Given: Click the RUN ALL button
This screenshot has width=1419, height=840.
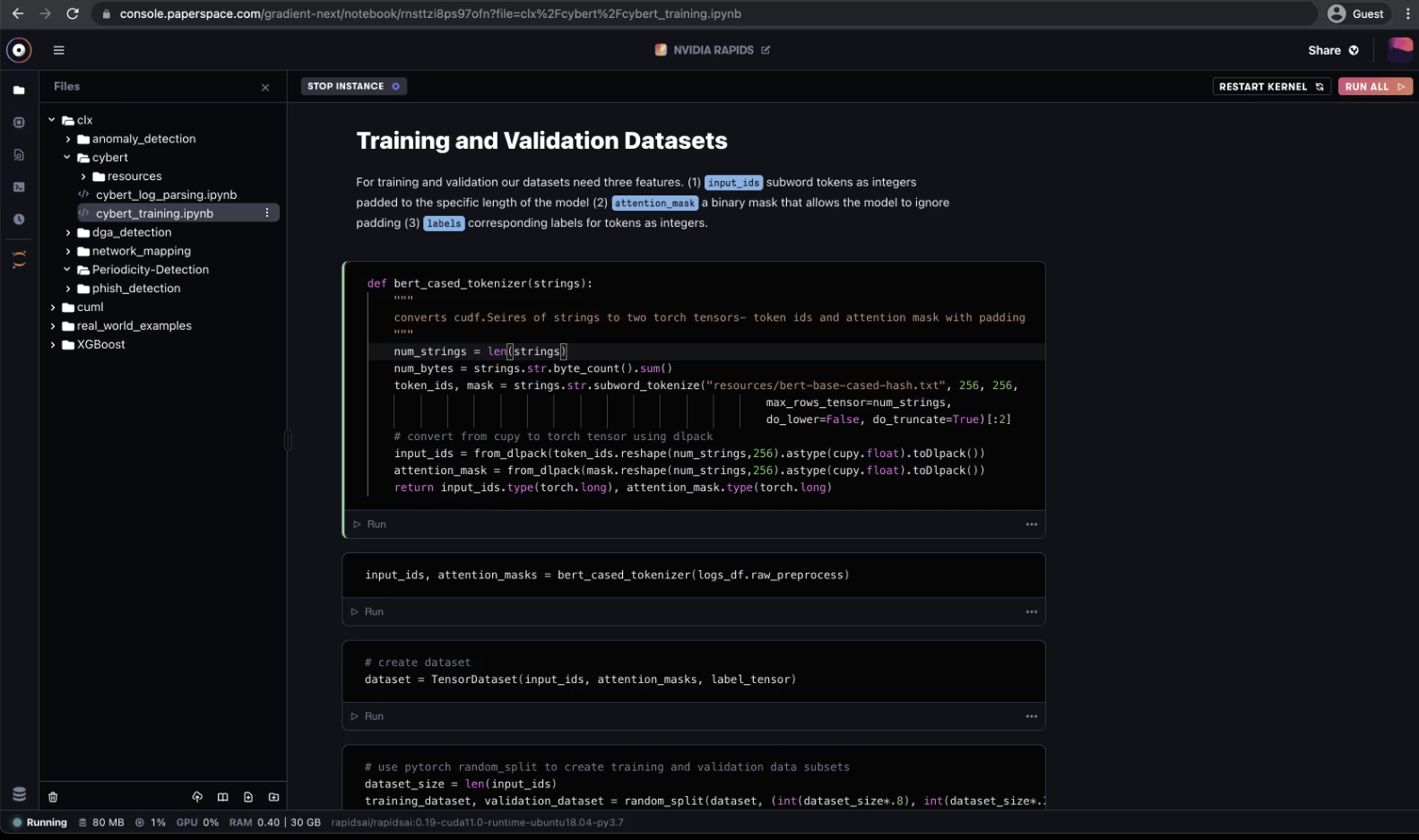Looking at the screenshot, I should (1375, 87).
